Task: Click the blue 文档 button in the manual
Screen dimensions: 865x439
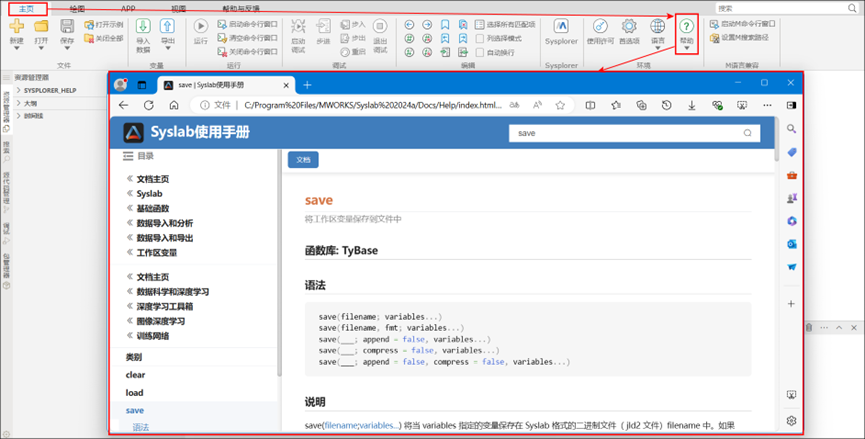Action: click(x=303, y=160)
